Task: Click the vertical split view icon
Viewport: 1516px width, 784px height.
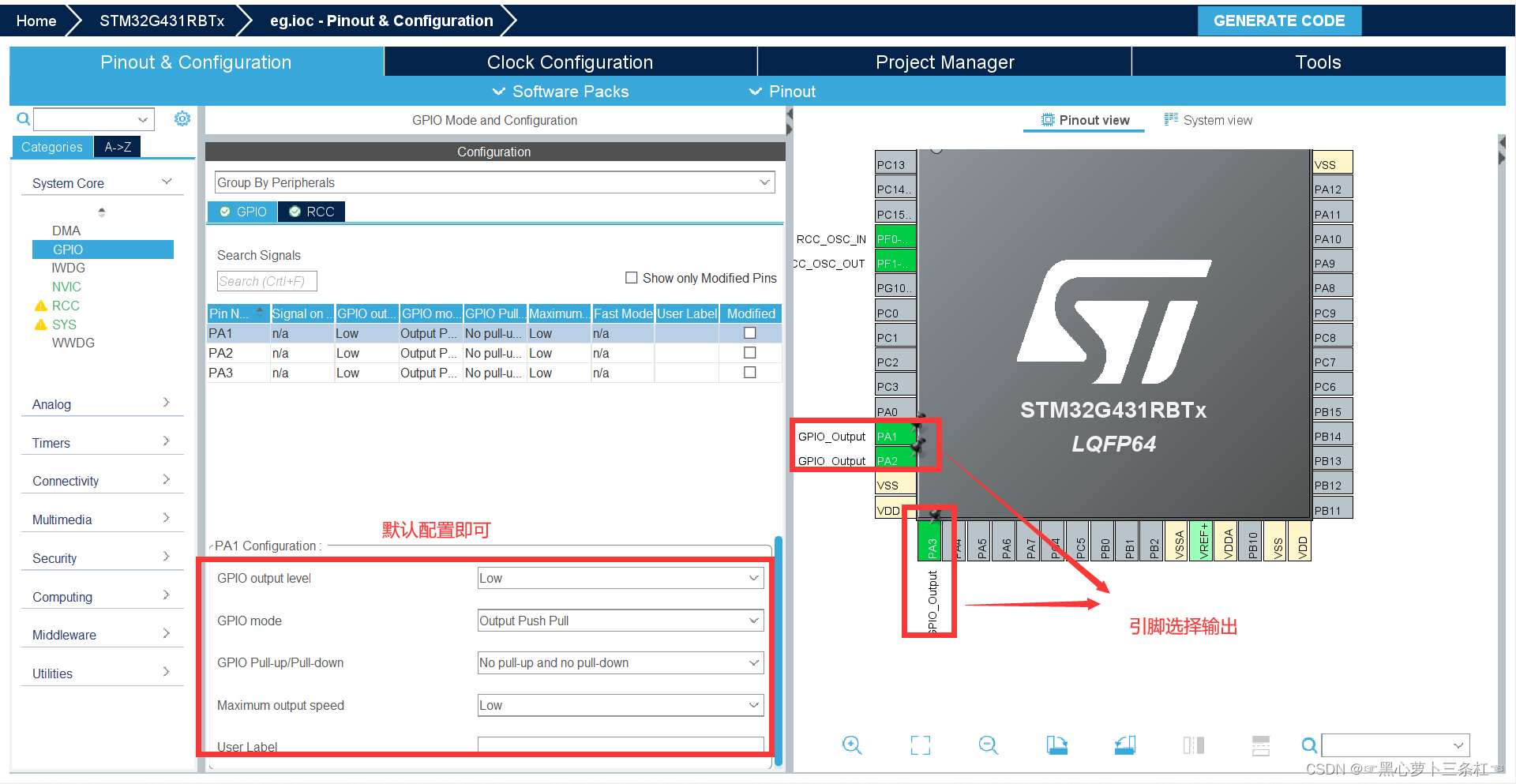Action: 1193,745
